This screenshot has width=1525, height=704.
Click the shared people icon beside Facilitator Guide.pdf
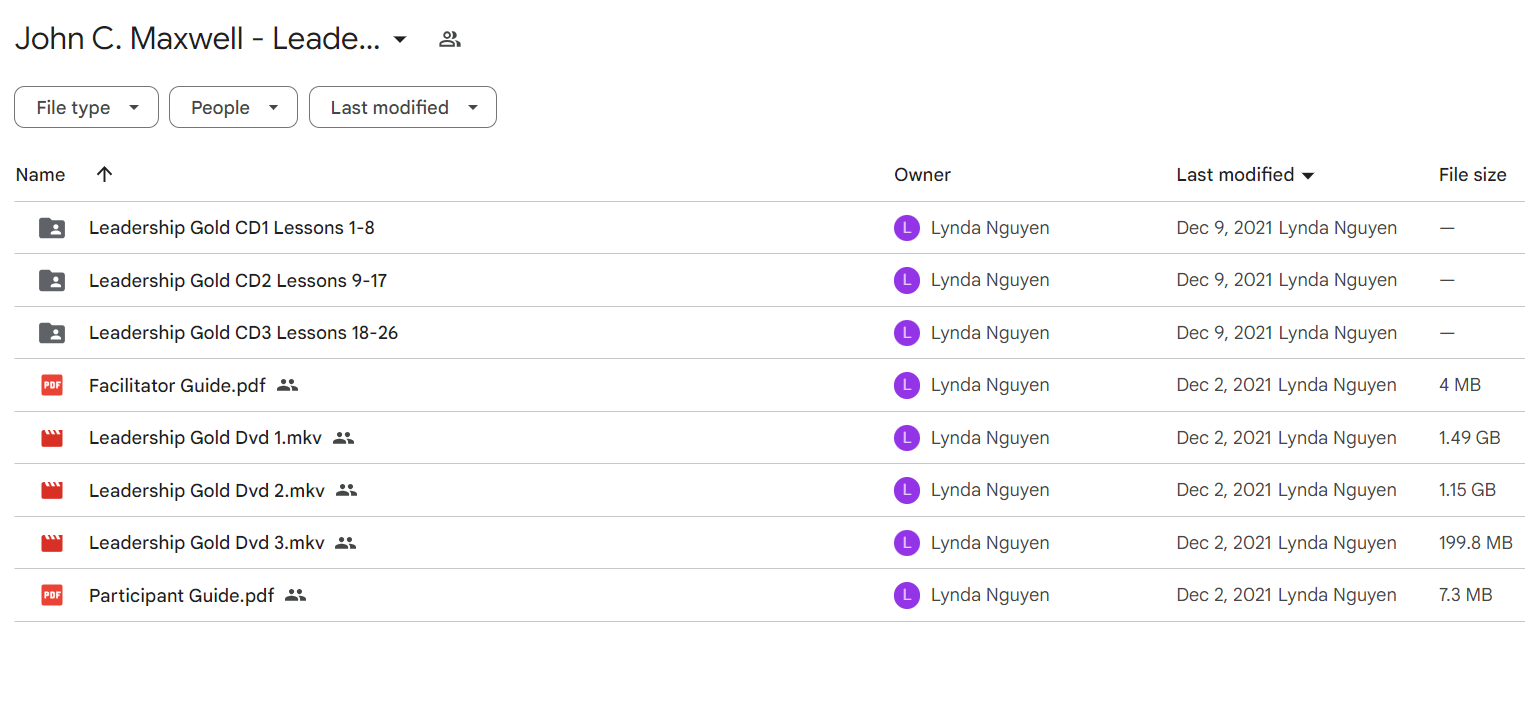point(288,385)
